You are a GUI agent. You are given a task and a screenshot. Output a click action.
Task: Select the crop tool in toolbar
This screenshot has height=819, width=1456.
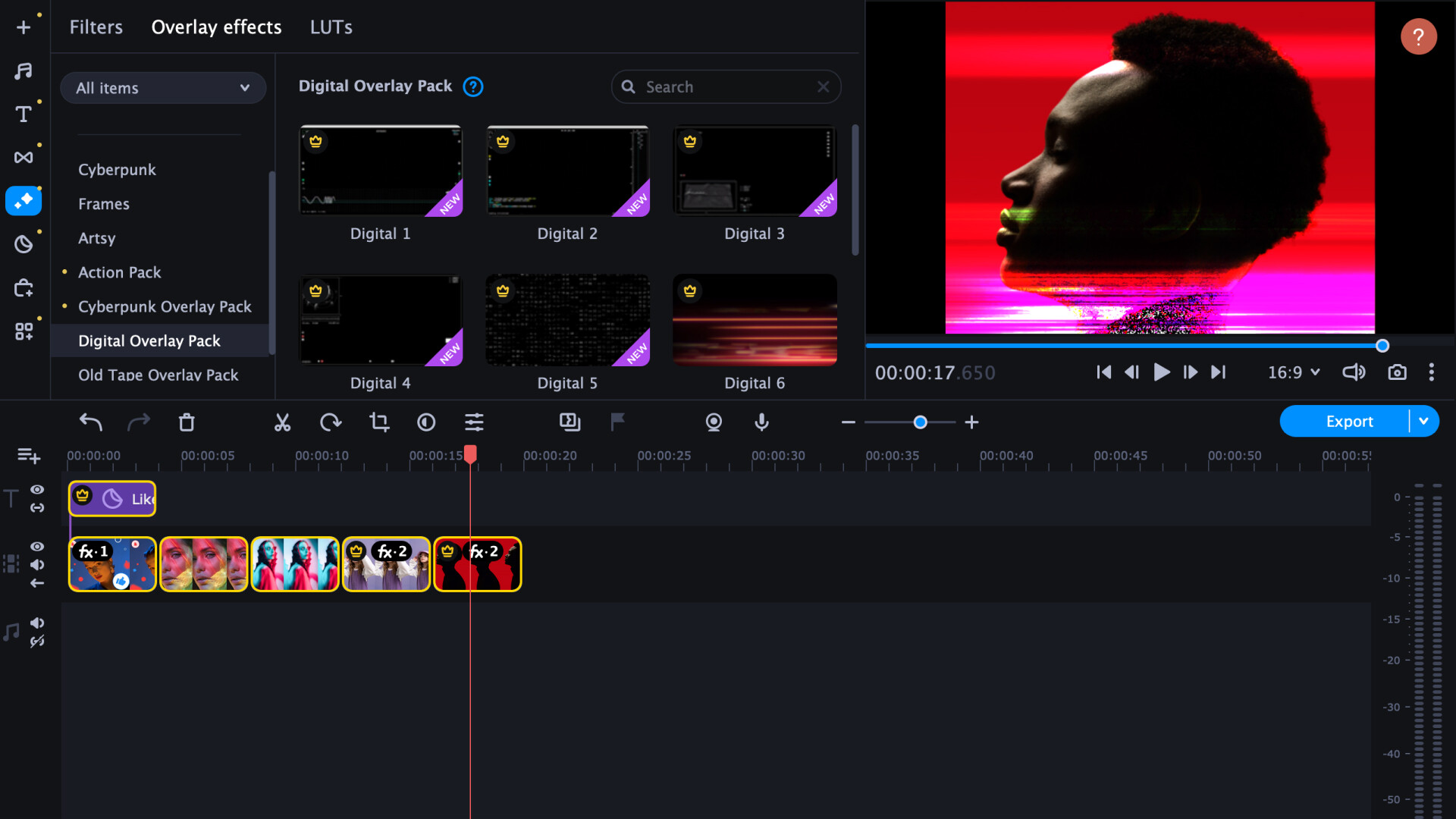click(378, 422)
